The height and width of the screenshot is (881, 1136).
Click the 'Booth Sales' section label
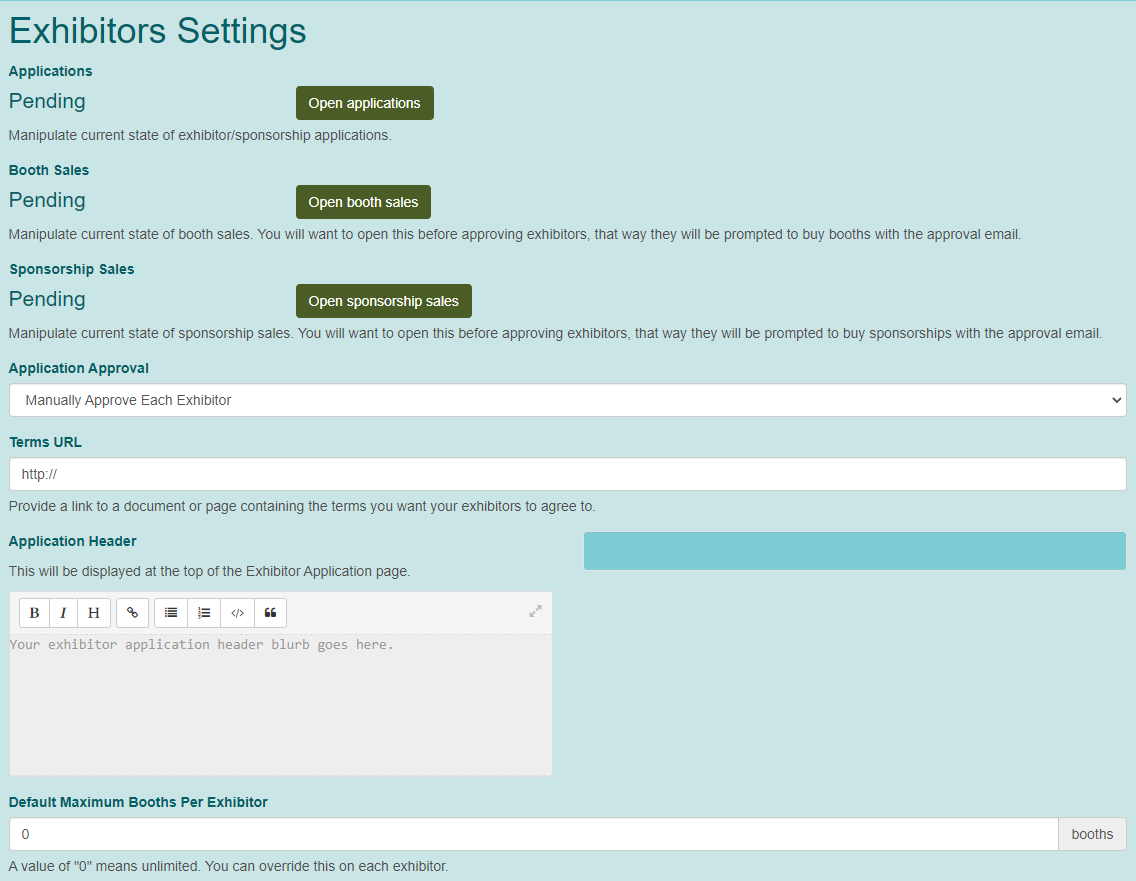pos(49,170)
